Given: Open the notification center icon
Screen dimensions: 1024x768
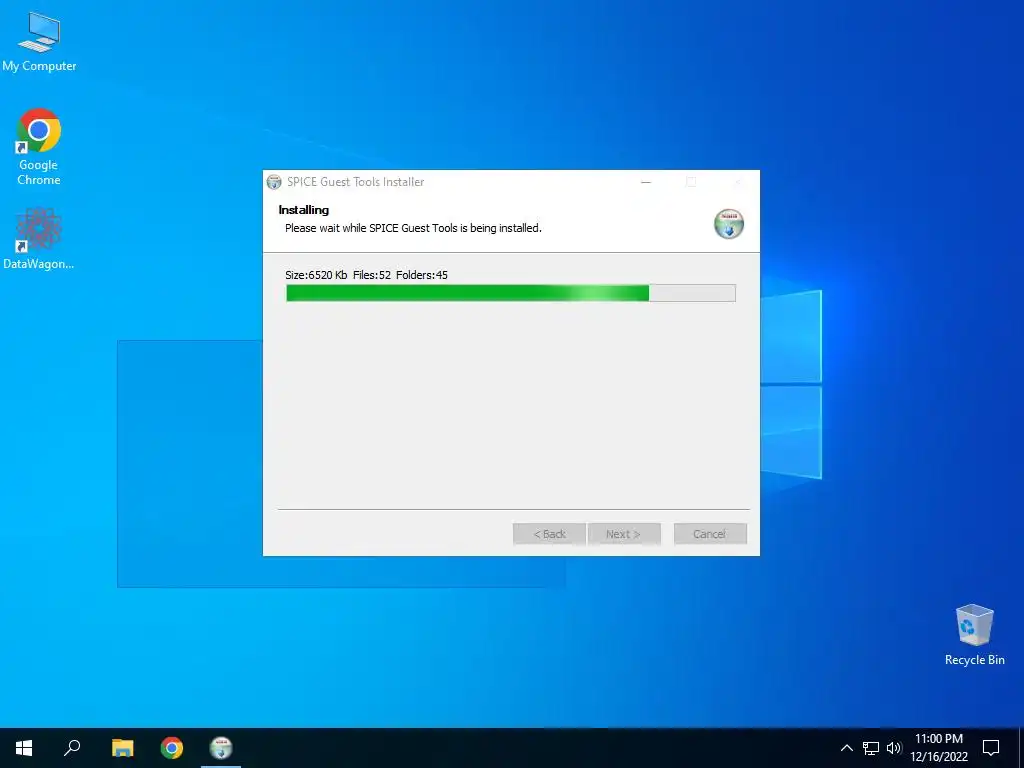Looking at the screenshot, I should click(x=991, y=748).
